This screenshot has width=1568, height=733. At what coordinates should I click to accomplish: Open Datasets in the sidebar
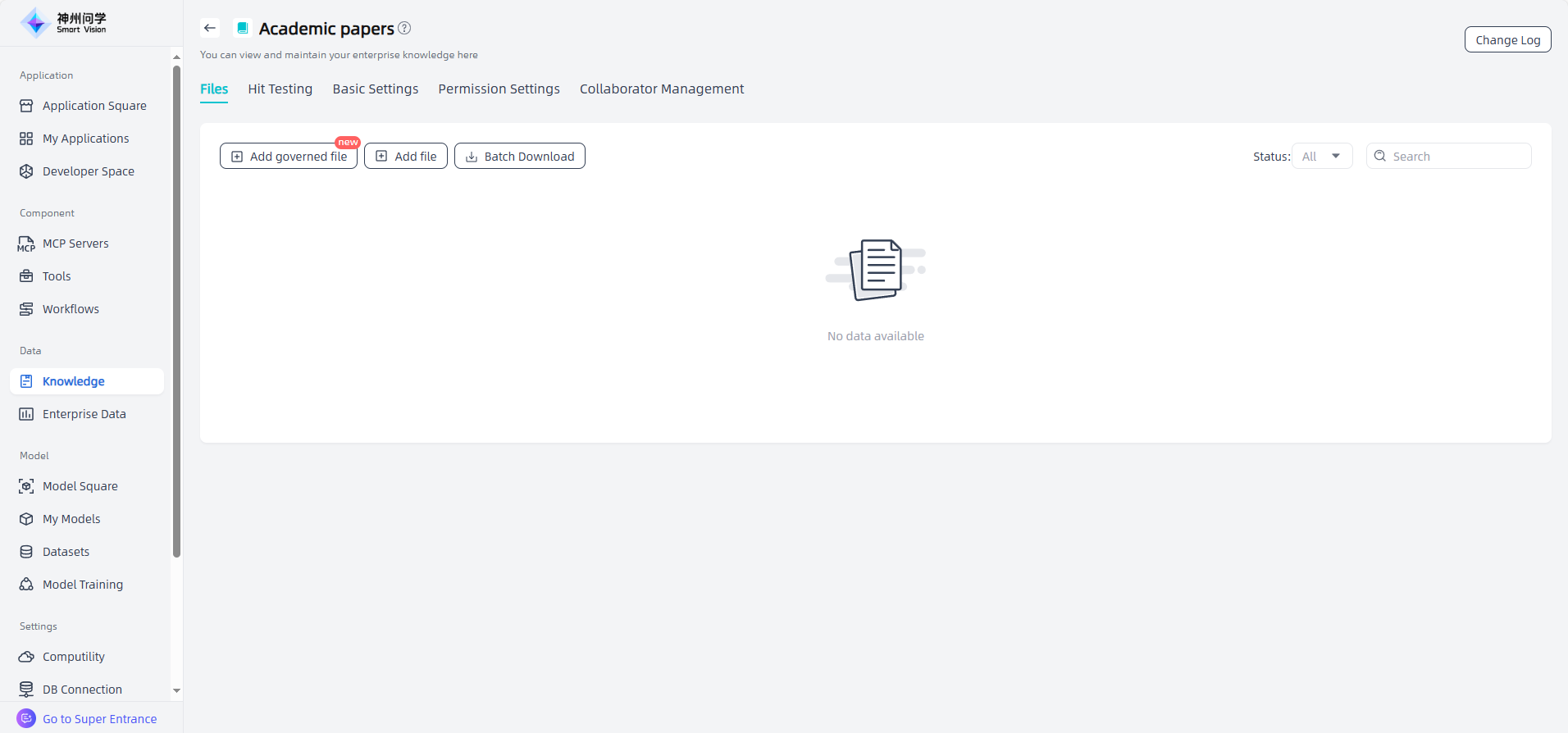click(x=66, y=552)
